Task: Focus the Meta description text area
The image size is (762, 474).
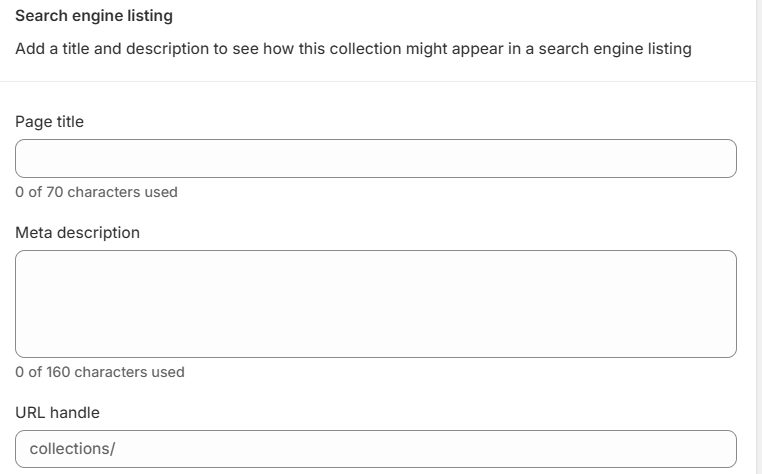Action: click(376, 304)
